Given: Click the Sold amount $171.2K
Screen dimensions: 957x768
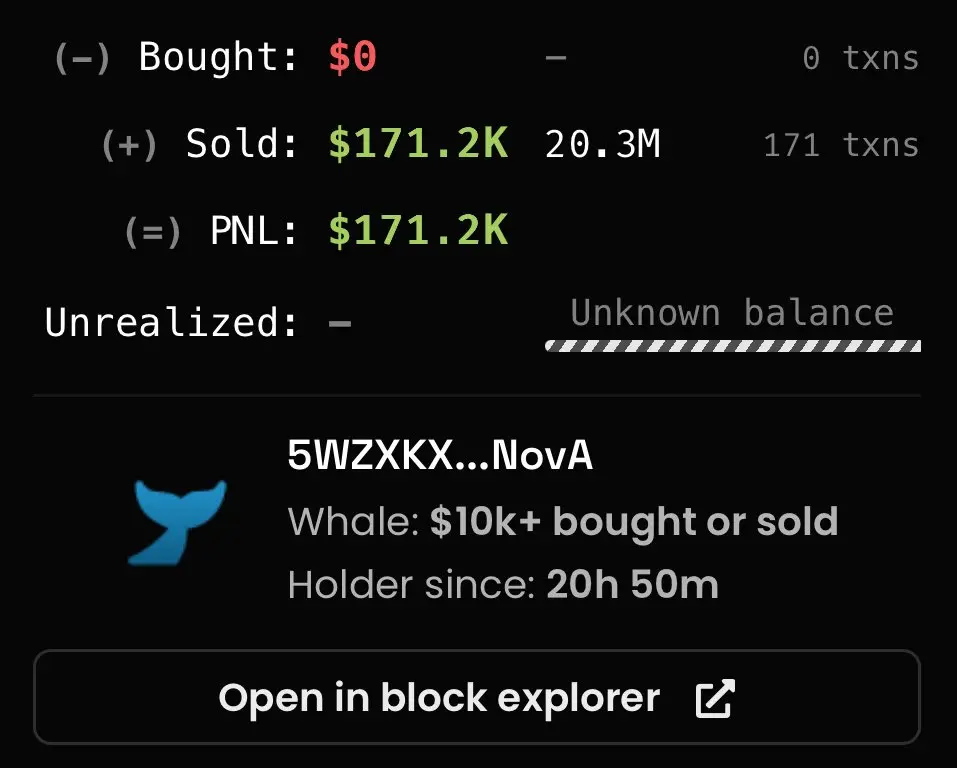Looking at the screenshot, I should coord(418,145).
